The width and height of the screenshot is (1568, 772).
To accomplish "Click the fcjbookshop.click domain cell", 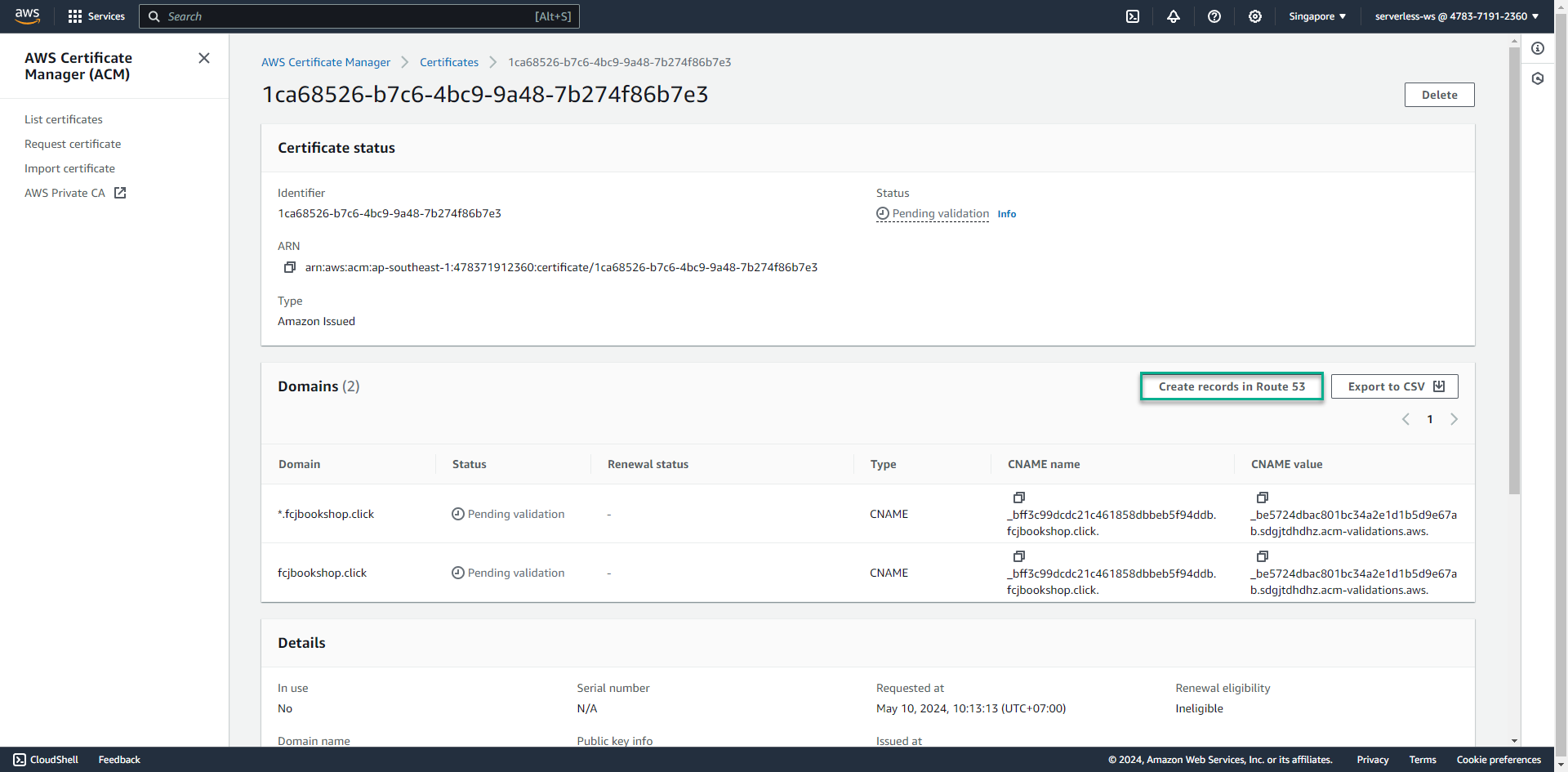I will pyautogui.click(x=322, y=573).
